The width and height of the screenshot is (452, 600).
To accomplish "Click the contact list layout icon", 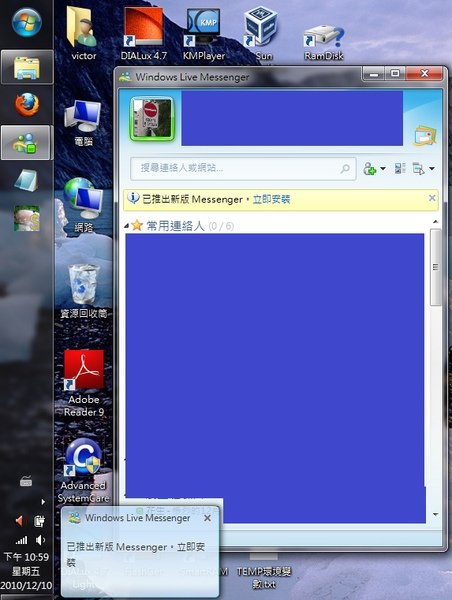I will tap(400, 168).
